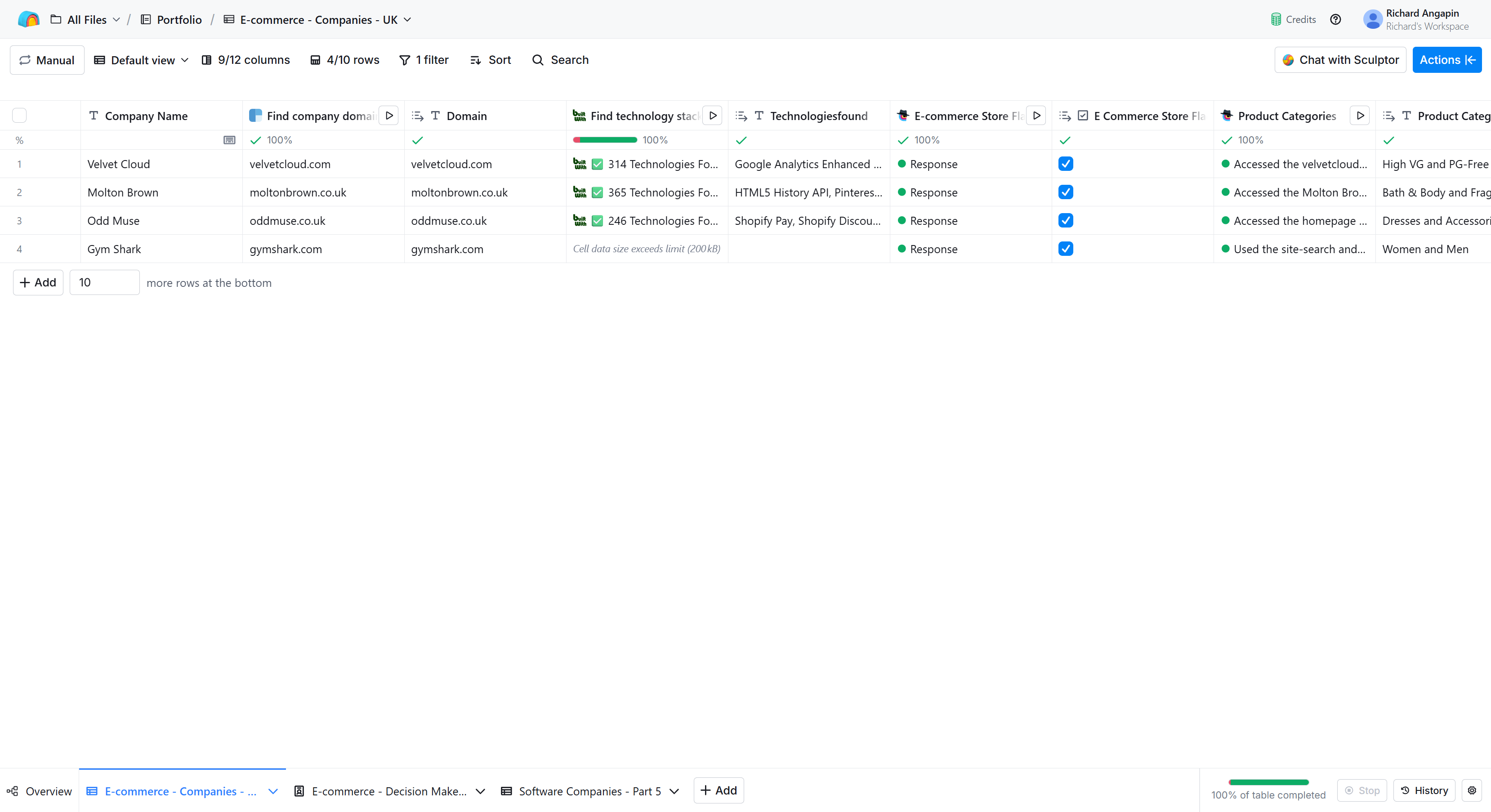Click the description icon in Company Name column

coord(229,140)
